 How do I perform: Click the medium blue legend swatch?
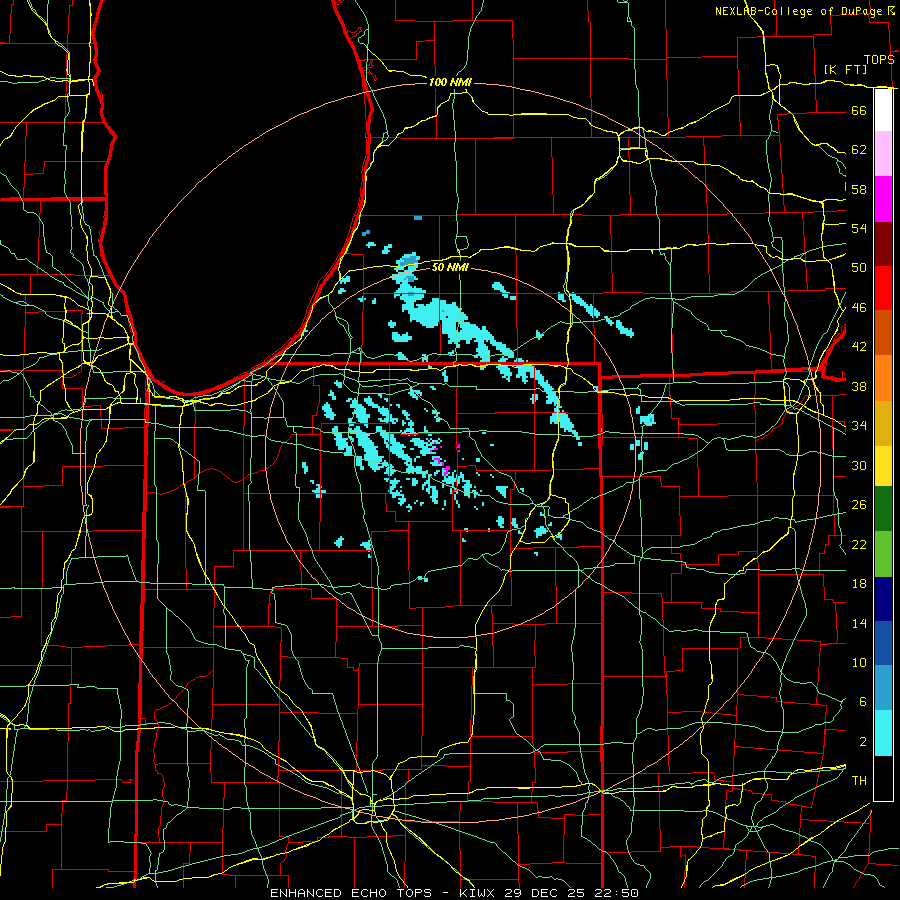[x=883, y=643]
